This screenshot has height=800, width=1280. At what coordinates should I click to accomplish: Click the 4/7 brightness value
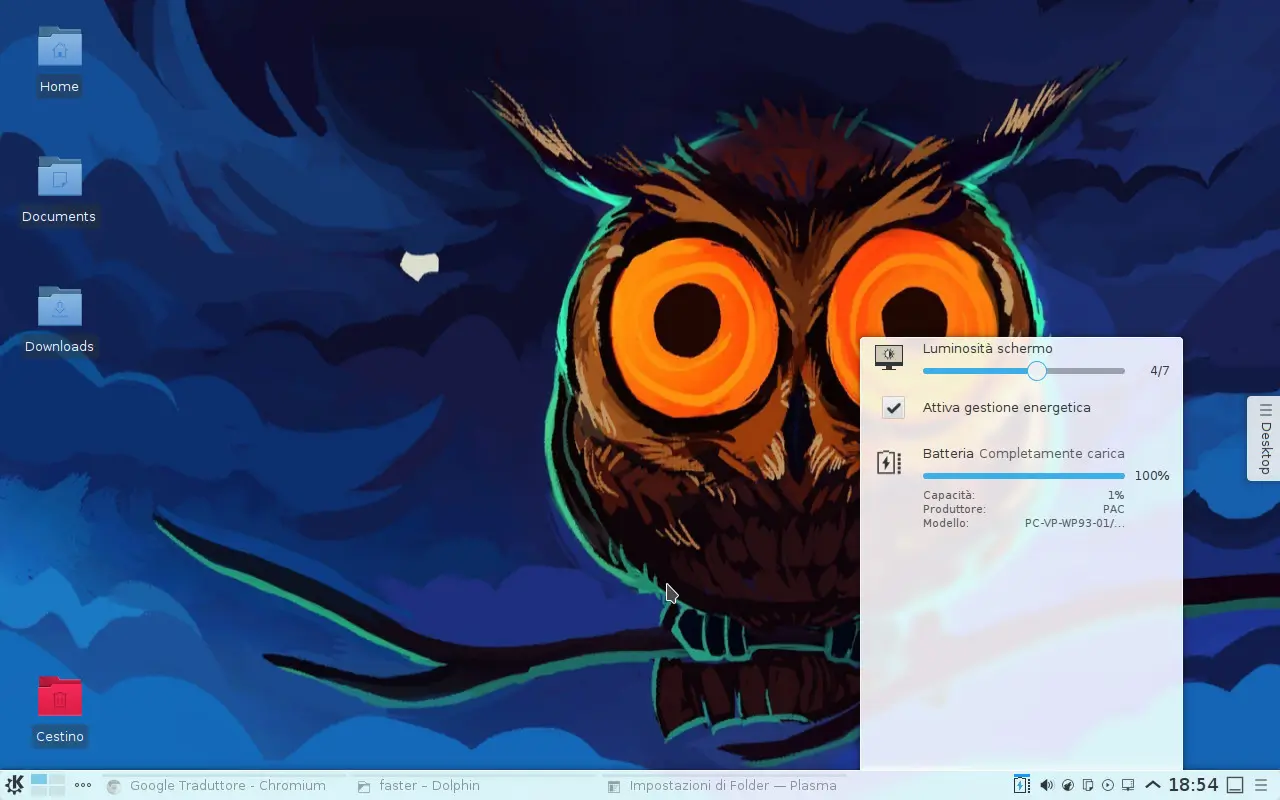point(1159,371)
